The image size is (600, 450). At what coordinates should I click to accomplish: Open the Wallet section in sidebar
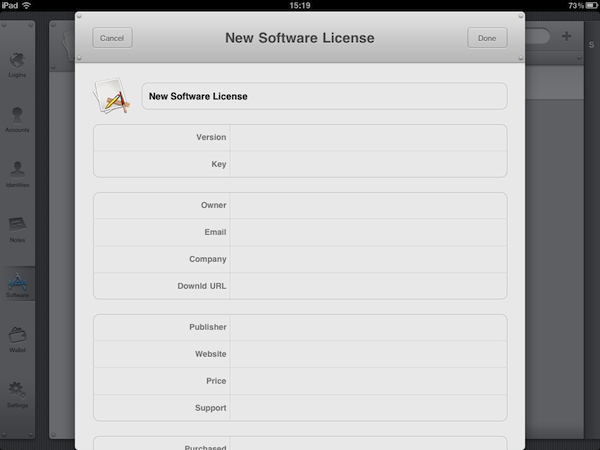click(17, 340)
